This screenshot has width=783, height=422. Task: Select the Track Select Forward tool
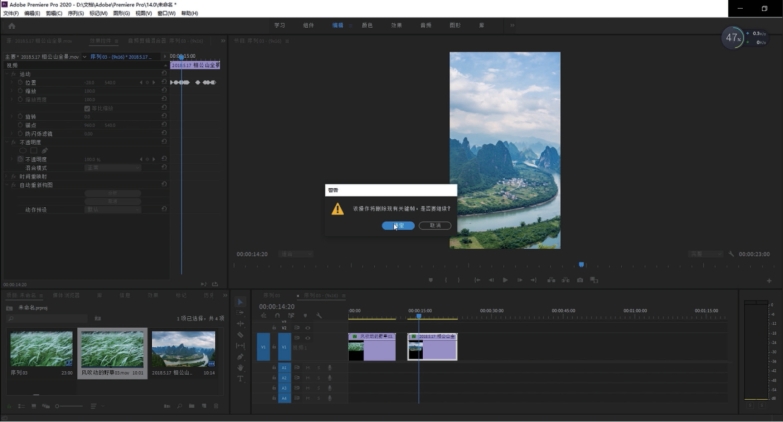(240, 313)
